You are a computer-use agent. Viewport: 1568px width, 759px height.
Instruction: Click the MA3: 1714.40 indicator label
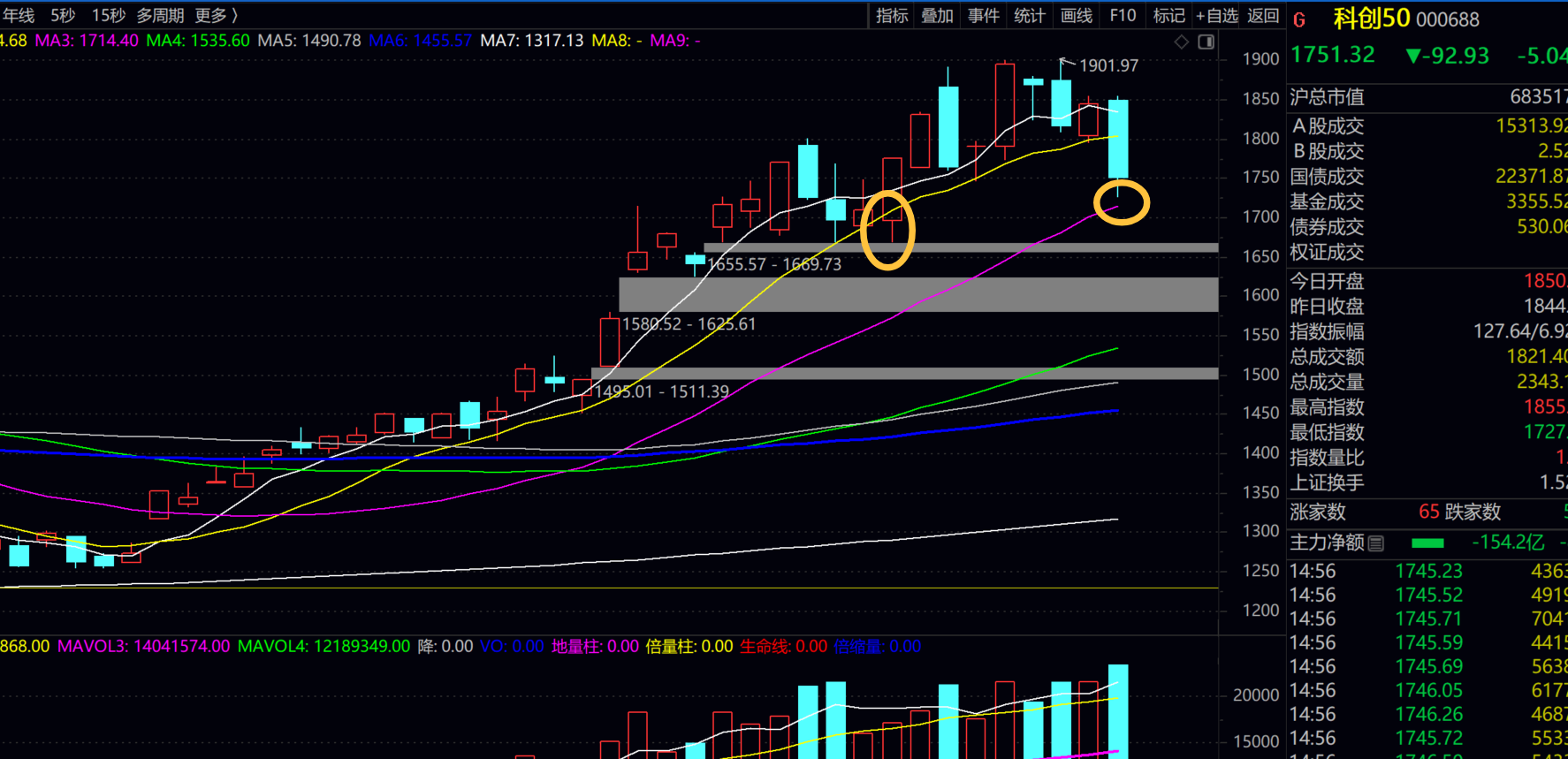click(x=87, y=41)
